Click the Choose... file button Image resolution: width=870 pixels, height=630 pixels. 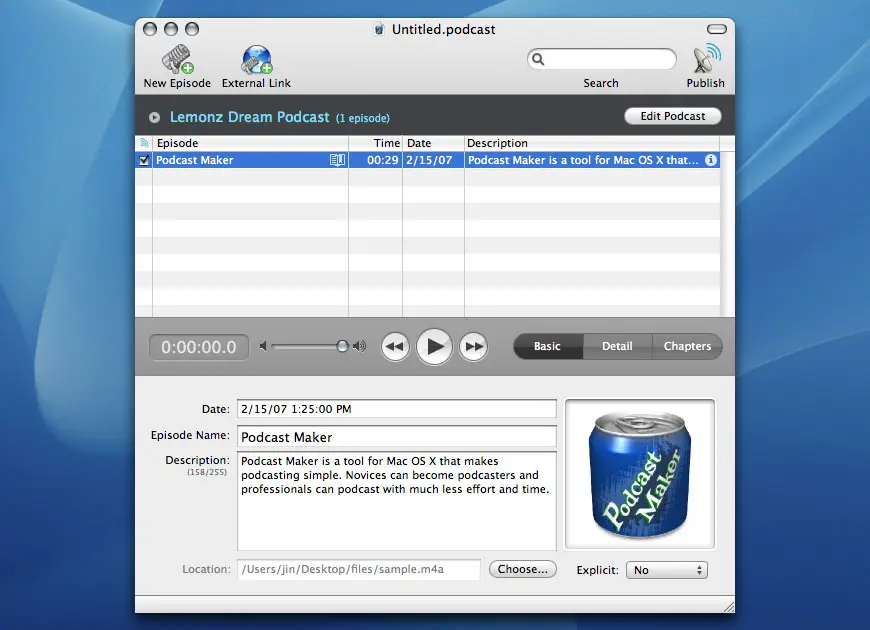522,569
